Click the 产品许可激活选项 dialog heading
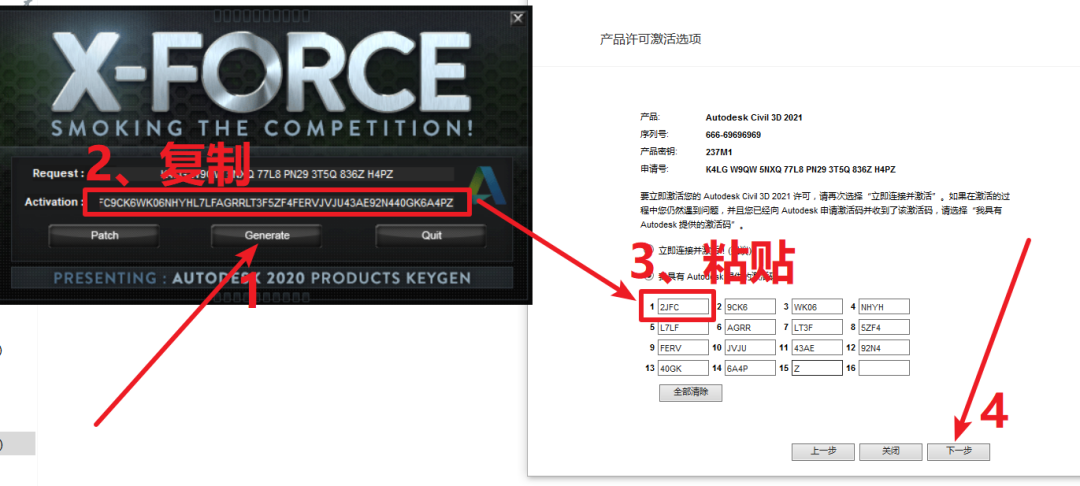Viewport: 1080px width, 486px height. pos(650,39)
